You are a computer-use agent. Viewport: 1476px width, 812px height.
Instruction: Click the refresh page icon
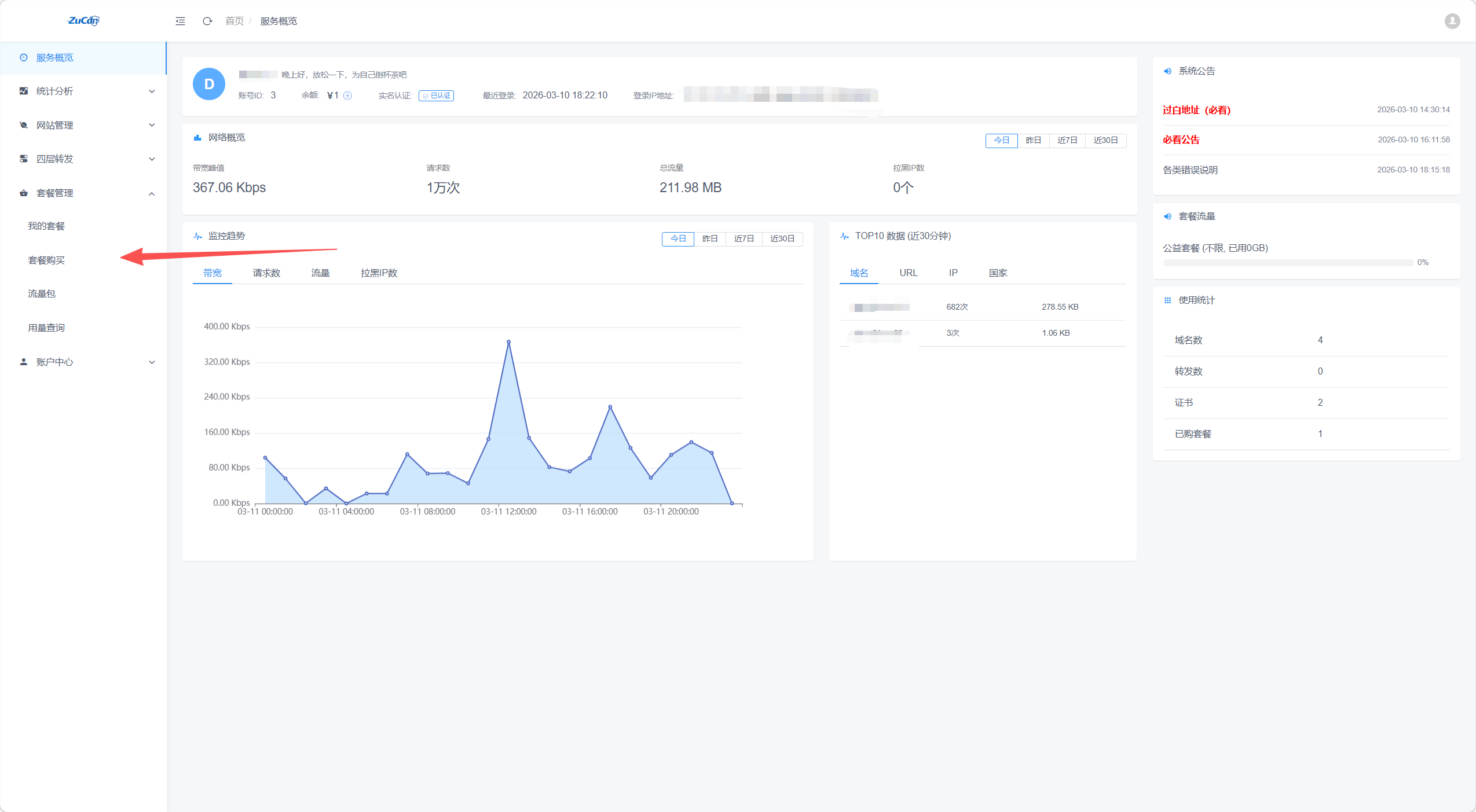(207, 21)
